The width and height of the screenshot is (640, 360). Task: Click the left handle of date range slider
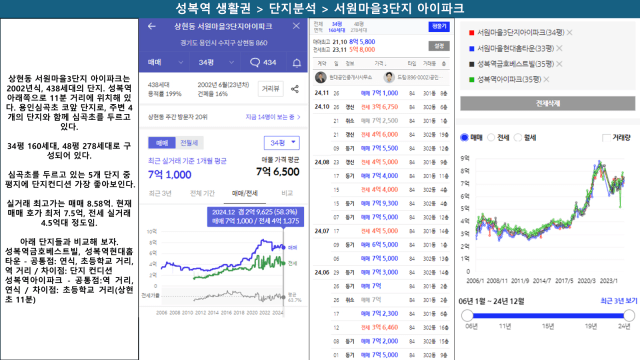click(x=467, y=315)
